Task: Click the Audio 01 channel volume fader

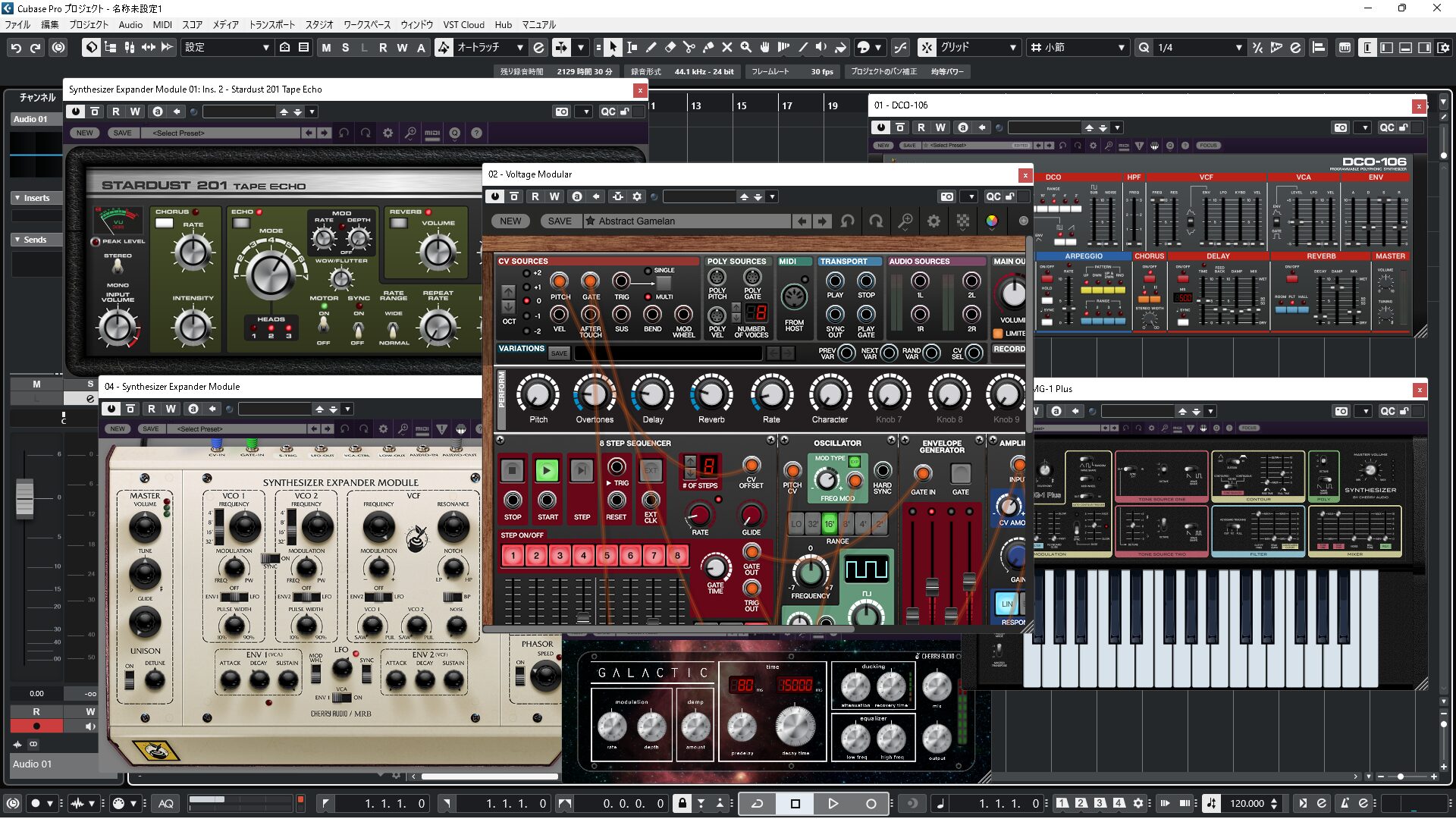Action: (24, 498)
